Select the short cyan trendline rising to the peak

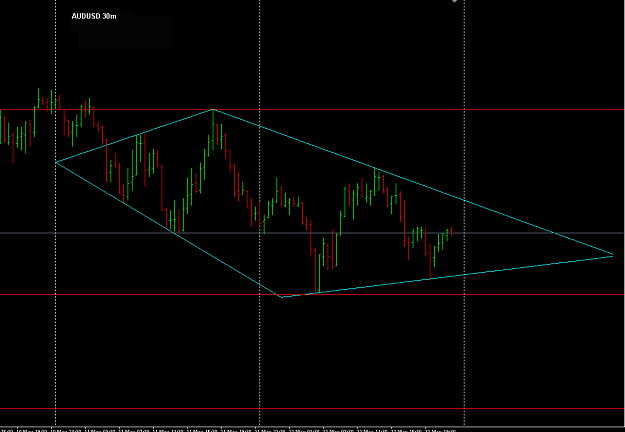coord(134,136)
